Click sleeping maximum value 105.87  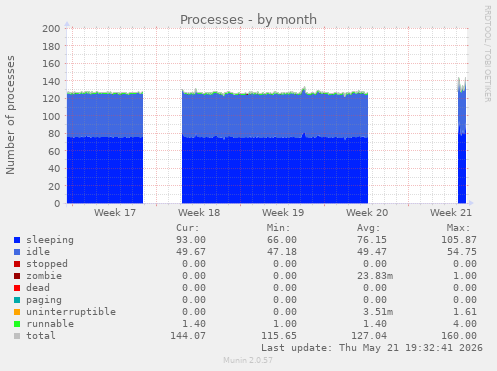tap(459, 240)
